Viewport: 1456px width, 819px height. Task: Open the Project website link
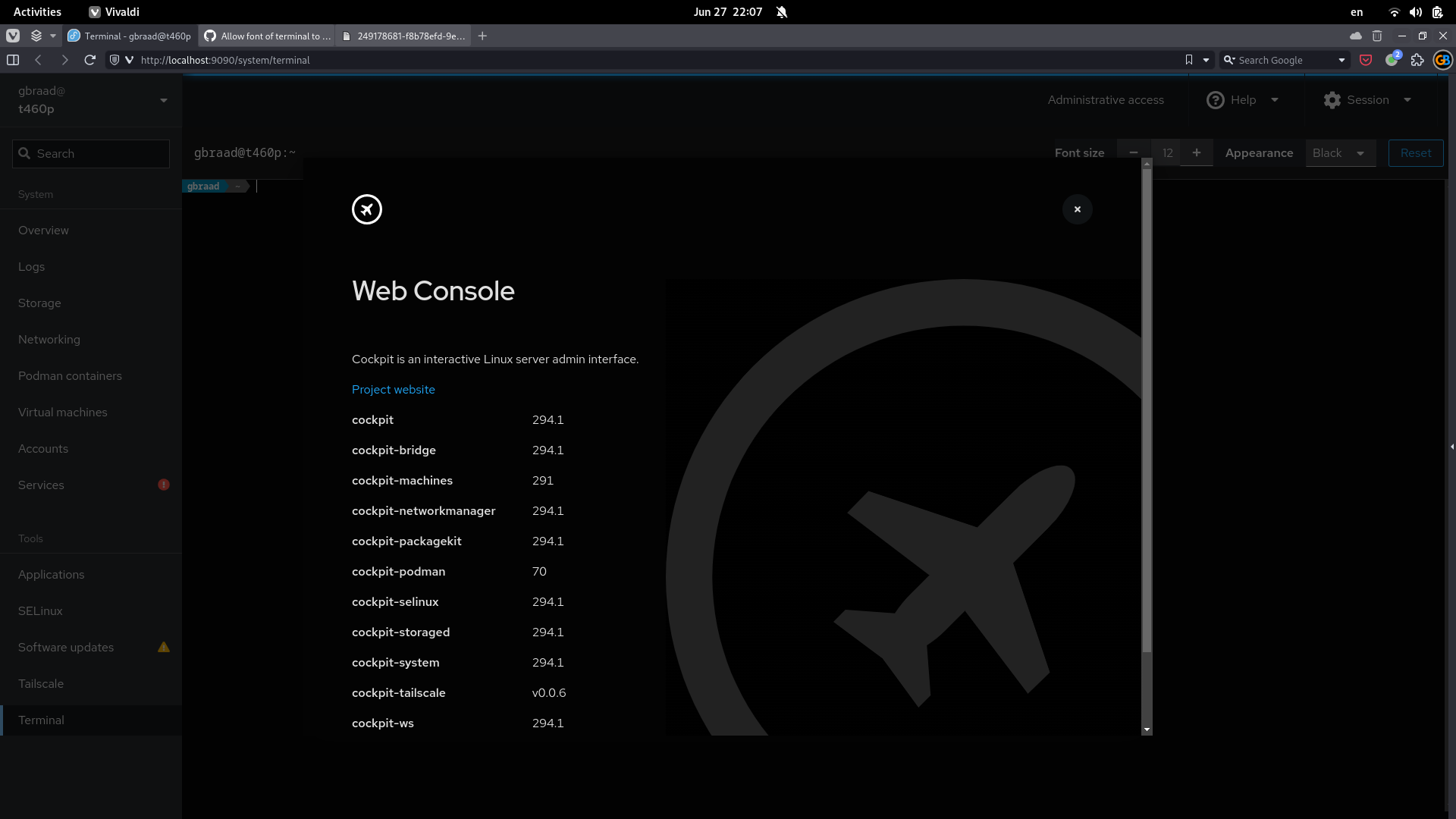click(393, 389)
